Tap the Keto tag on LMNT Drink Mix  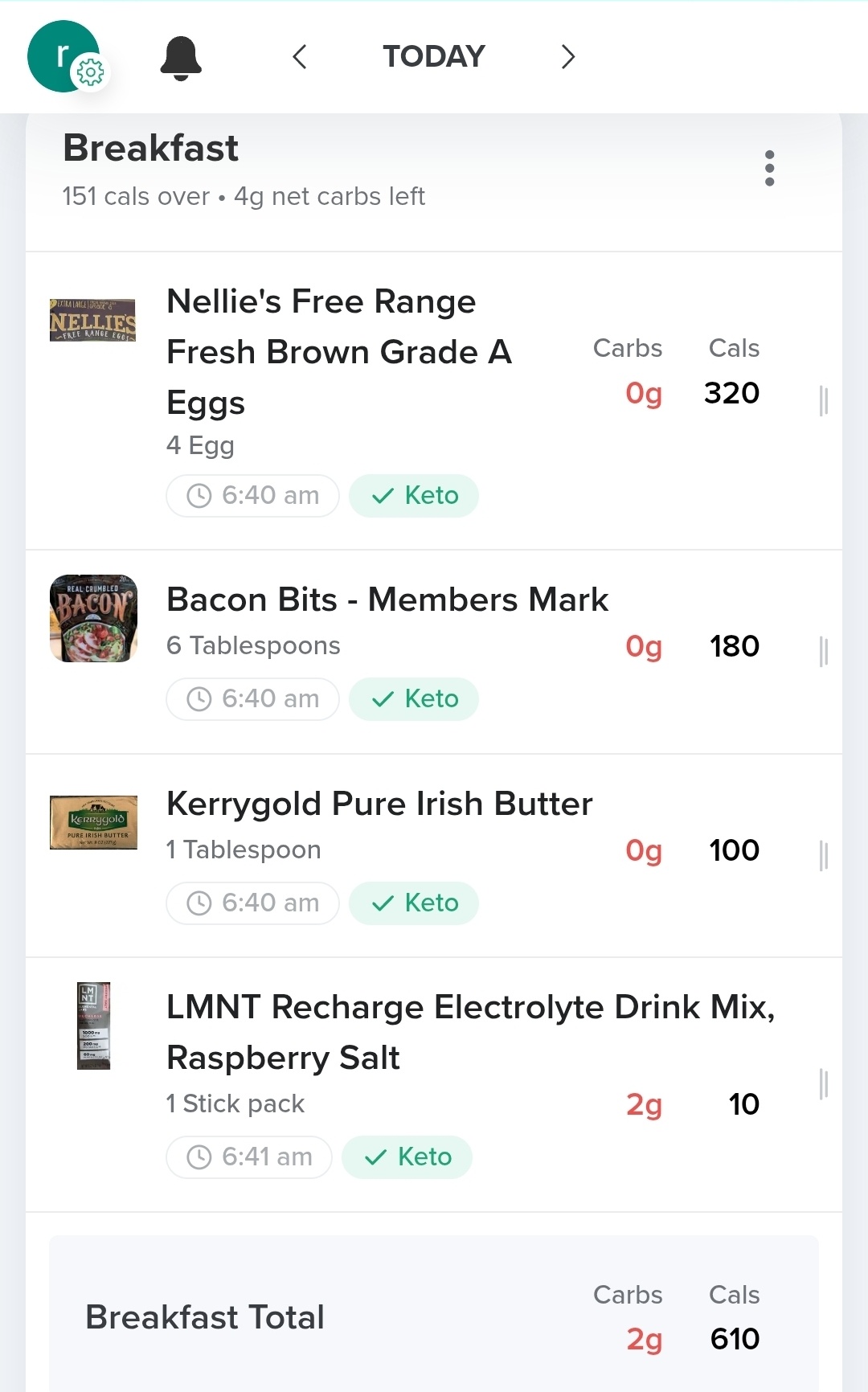tap(407, 1157)
